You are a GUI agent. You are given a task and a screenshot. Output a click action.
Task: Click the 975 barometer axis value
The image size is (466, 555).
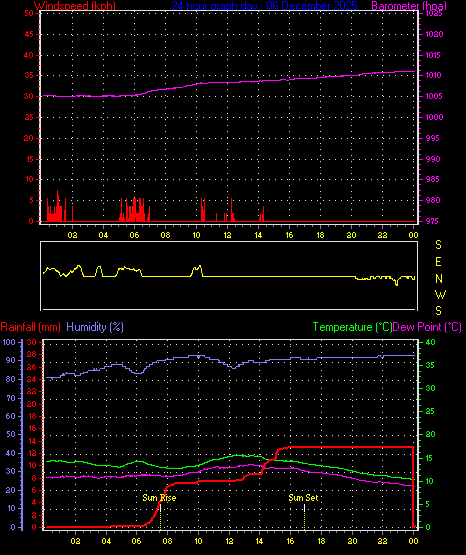coord(433,221)
